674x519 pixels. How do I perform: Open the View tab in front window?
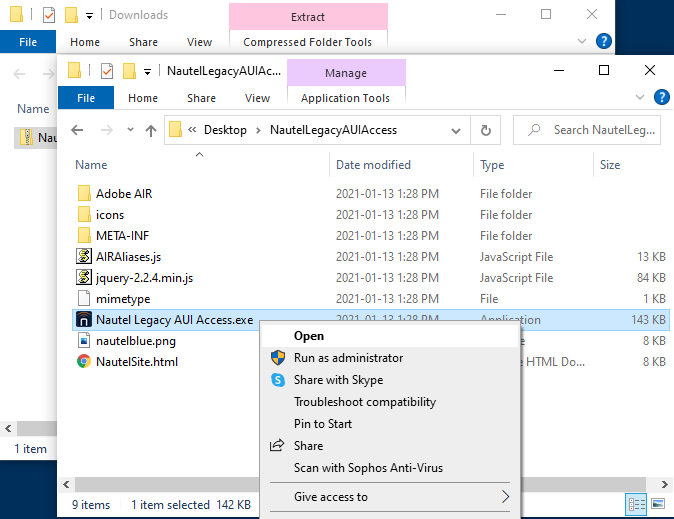(x=257, y=98)
